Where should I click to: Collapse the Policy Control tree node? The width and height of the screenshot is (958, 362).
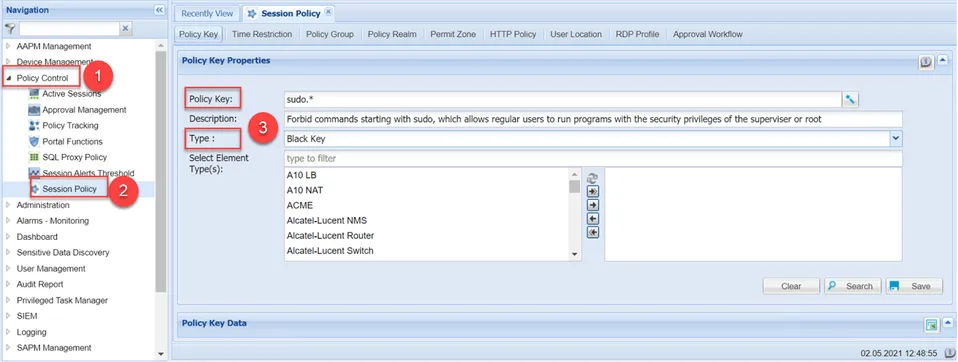click(x=9, y=78)
